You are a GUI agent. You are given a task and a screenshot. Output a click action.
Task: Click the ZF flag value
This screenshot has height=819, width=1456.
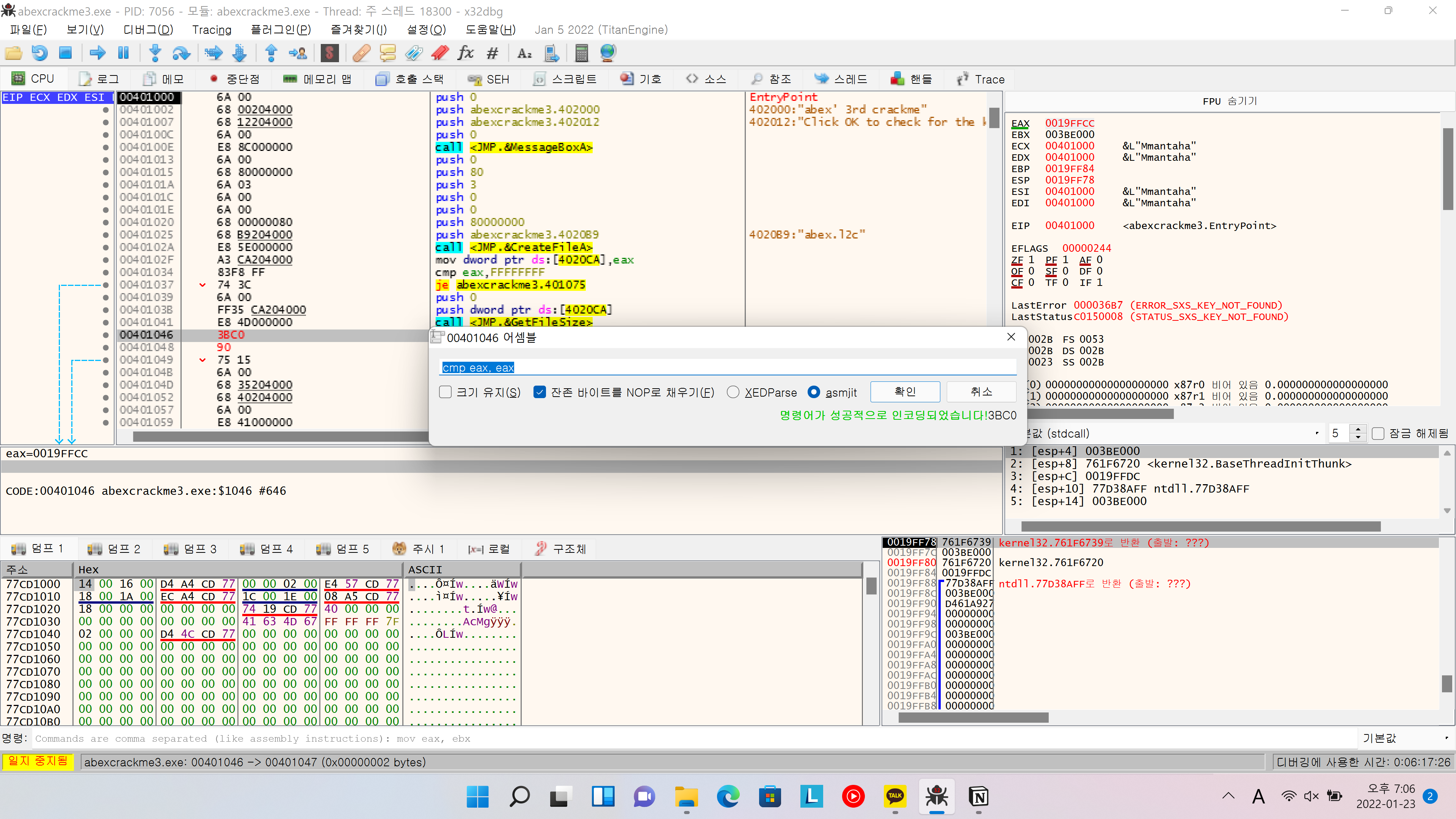[x=1031, y=259]
